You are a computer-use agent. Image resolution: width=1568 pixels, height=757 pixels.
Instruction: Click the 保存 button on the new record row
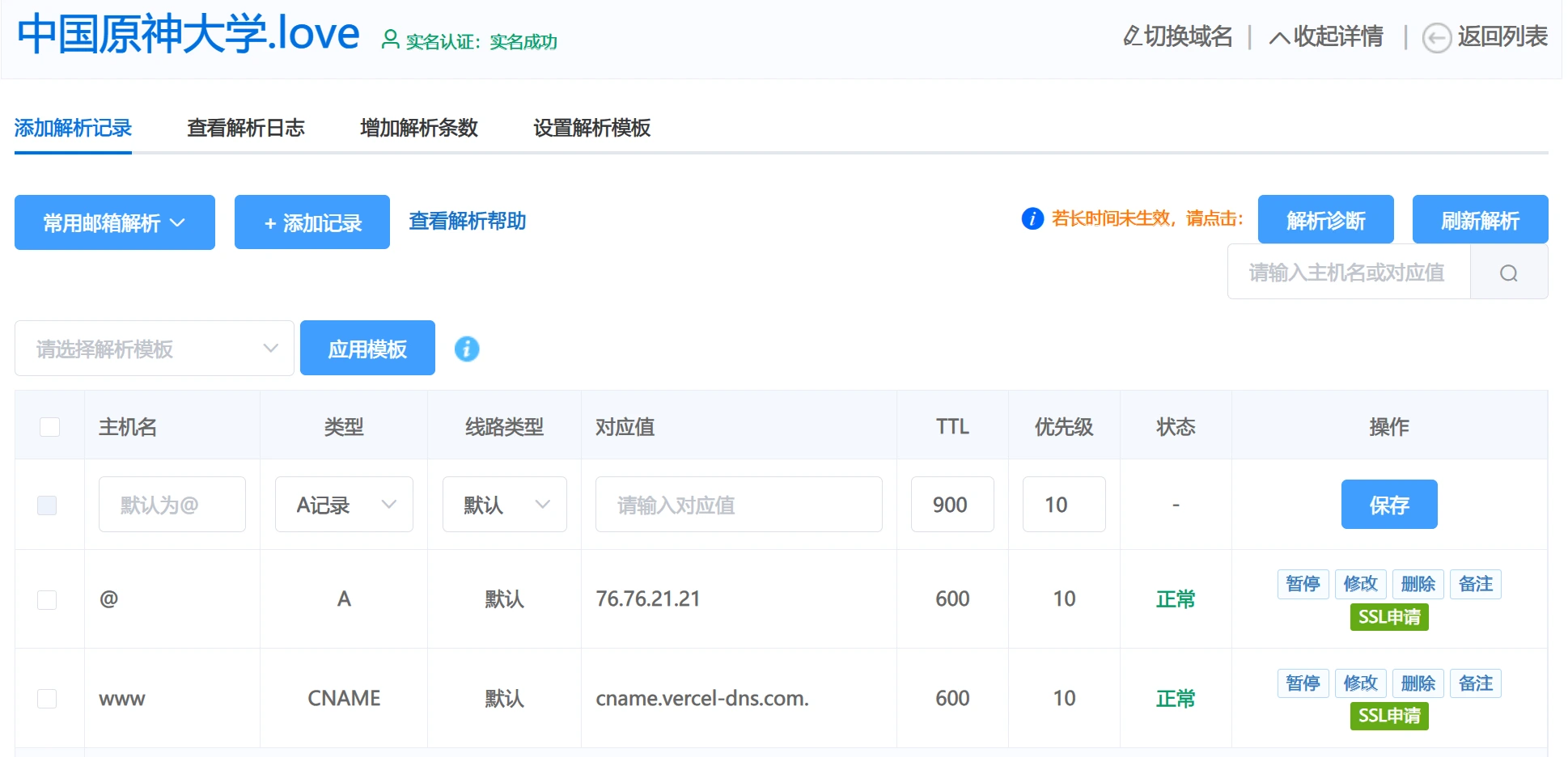tap(1389, 504)
